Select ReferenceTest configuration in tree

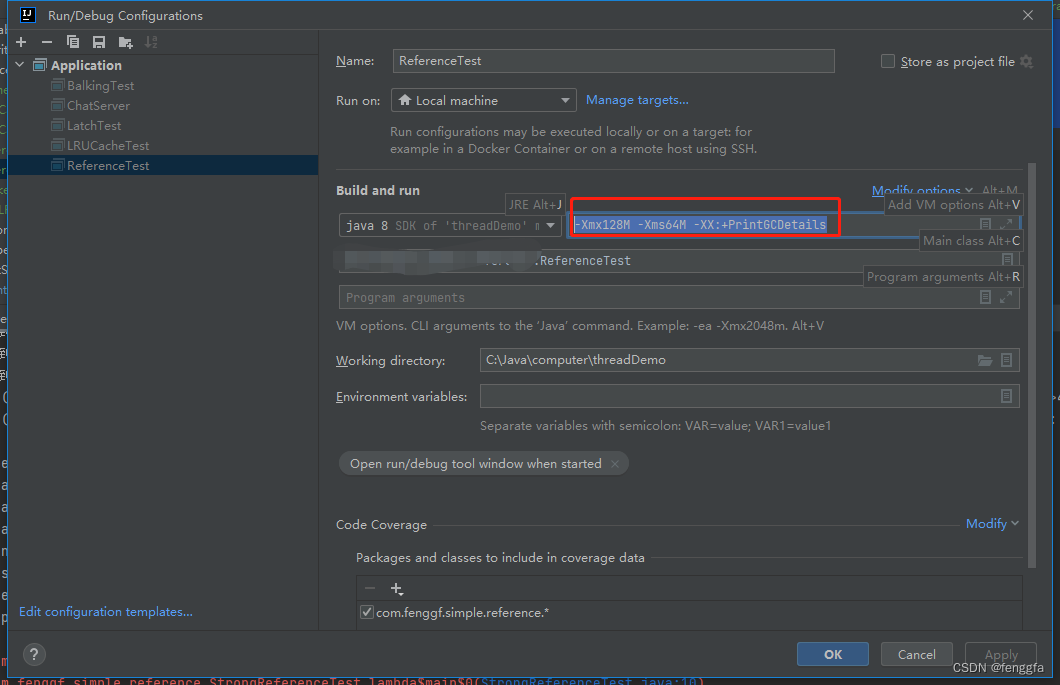click(162, 166)
